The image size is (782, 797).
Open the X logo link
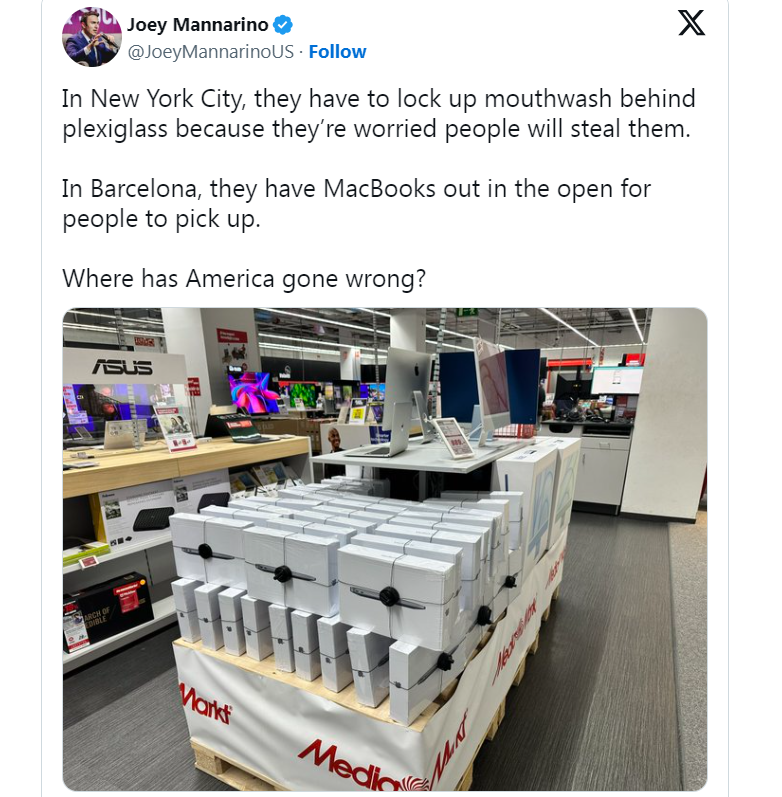691,23
